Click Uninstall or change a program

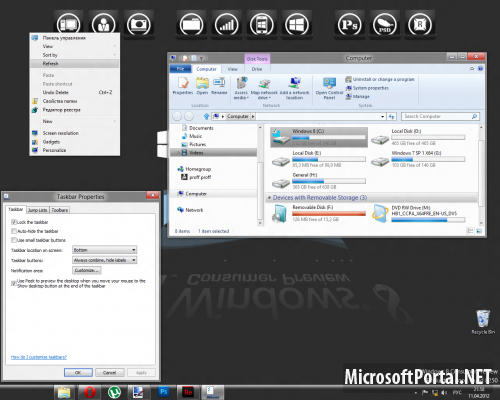[380, 79]
